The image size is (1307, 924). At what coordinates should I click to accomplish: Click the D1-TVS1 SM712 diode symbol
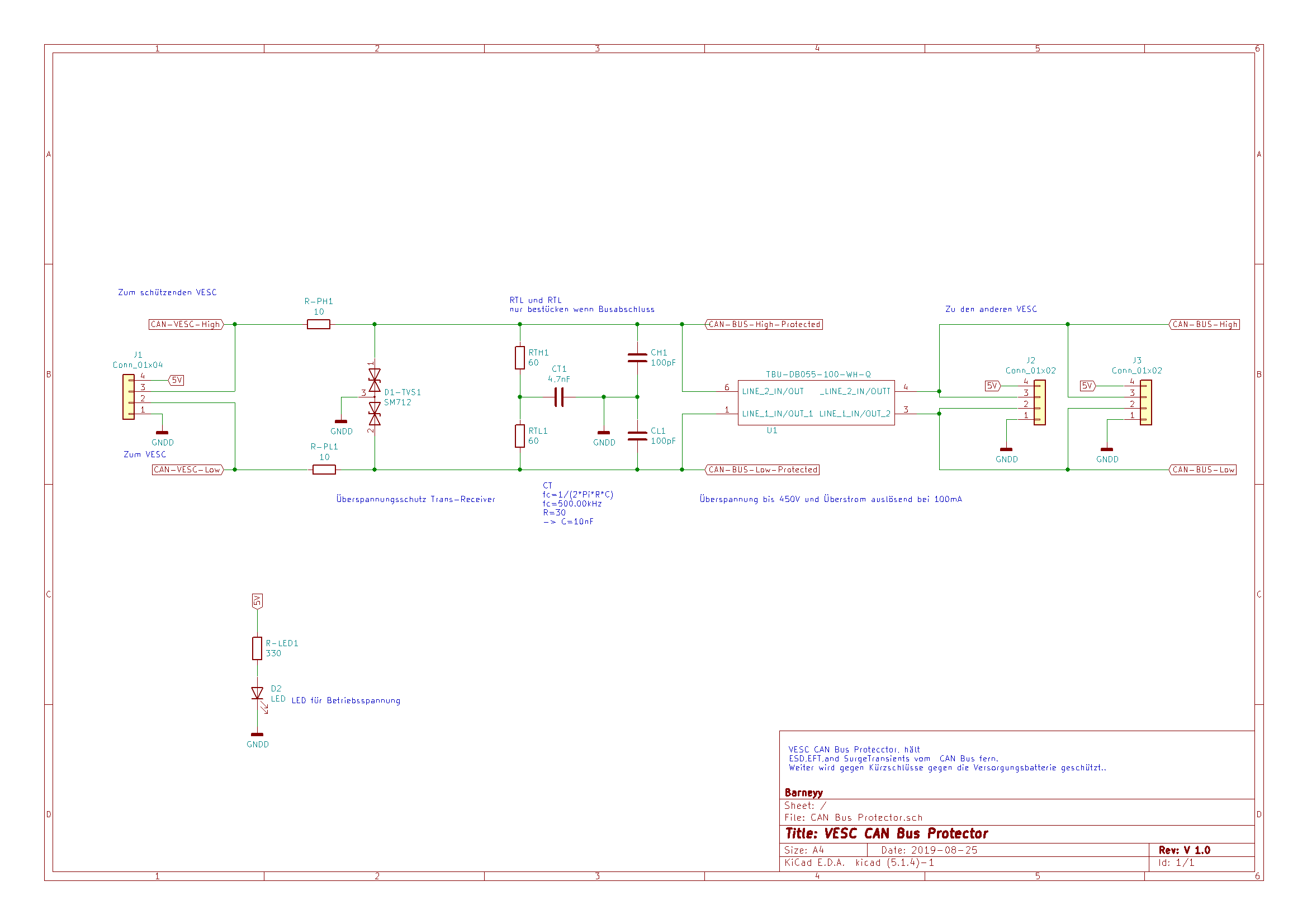pos(375,397)
